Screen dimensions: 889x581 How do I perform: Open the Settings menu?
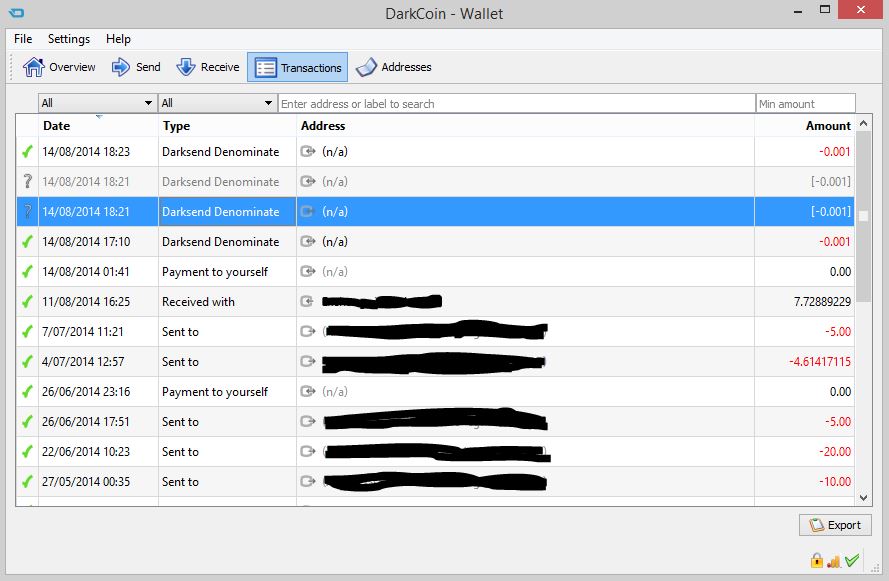69,39
